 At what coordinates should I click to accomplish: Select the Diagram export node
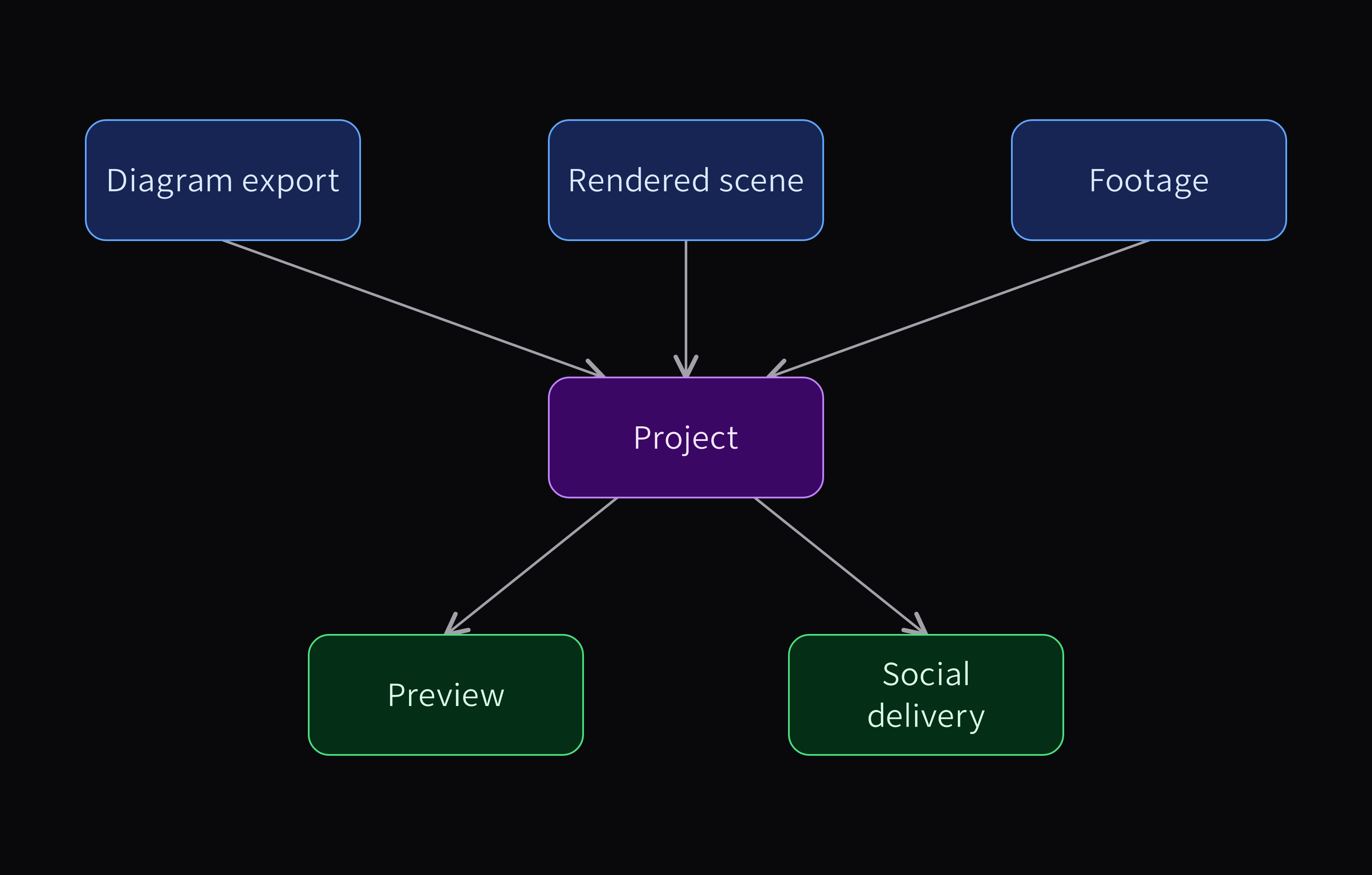(223, 180)
